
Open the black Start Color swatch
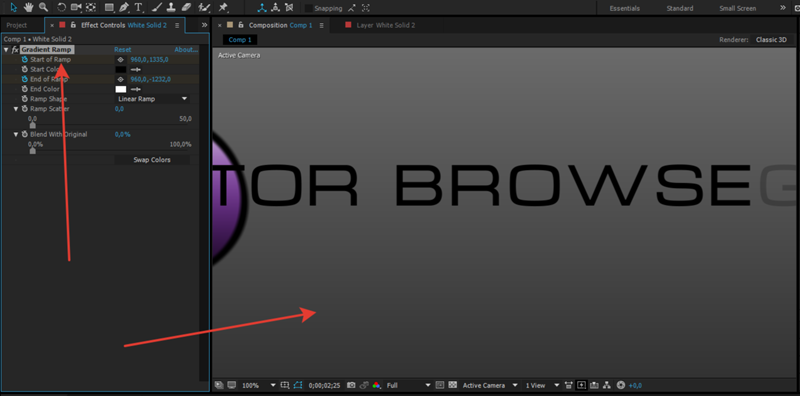(x=121, y=69)
